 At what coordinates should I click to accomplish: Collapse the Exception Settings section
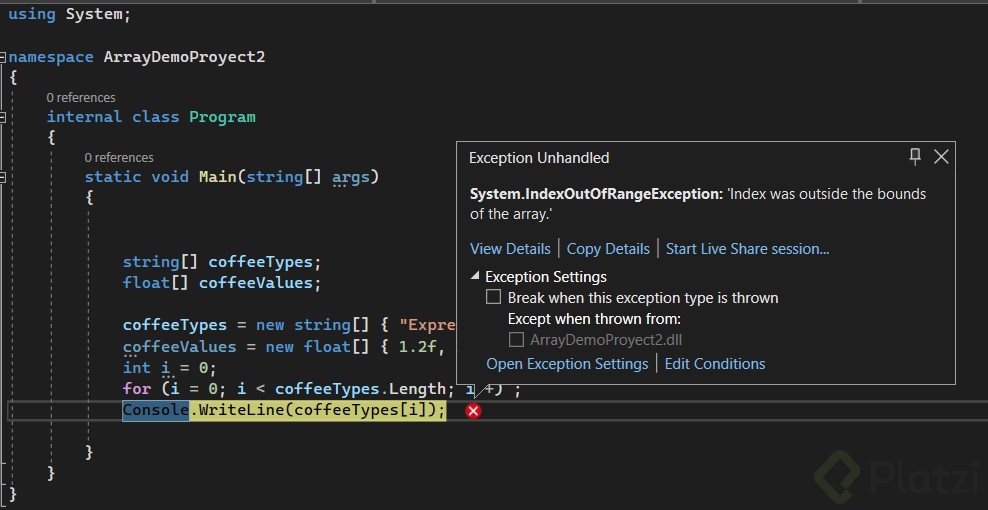475,277
